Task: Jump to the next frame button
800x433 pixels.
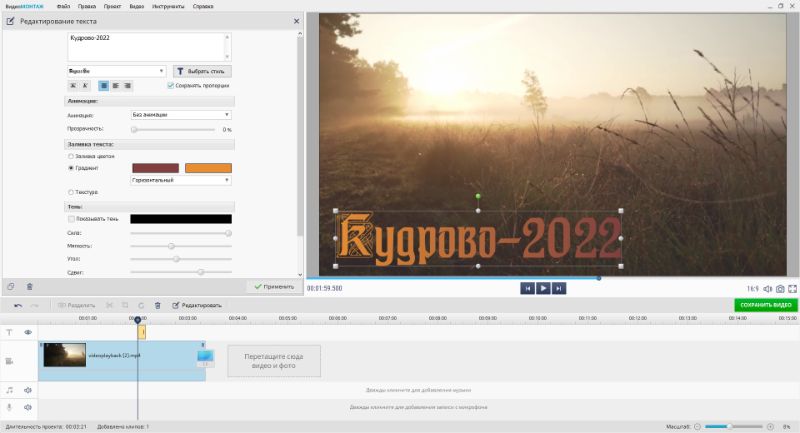Action: pos(559,288)
